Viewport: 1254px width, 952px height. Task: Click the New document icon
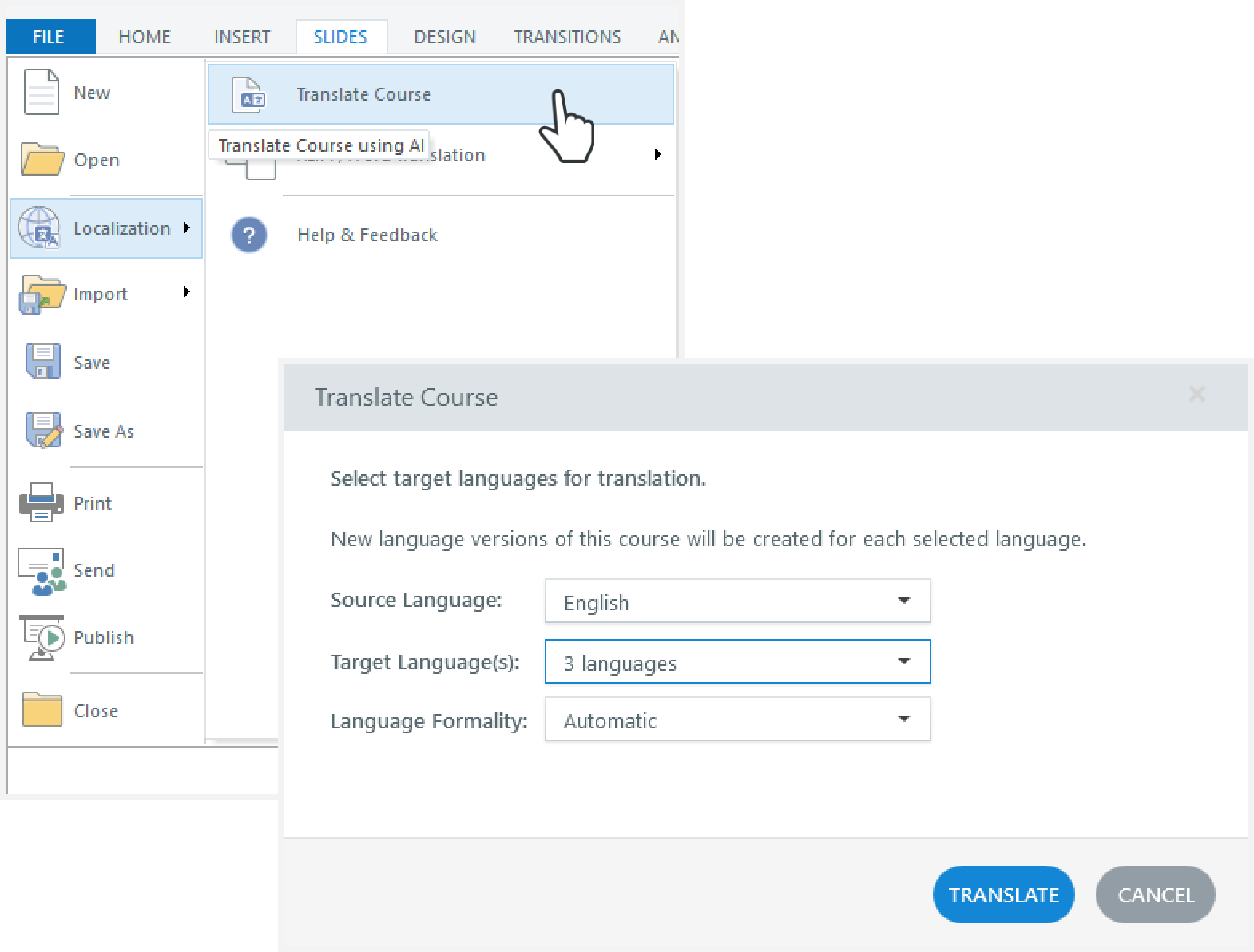pyautogui.click(x=42, y=93)
